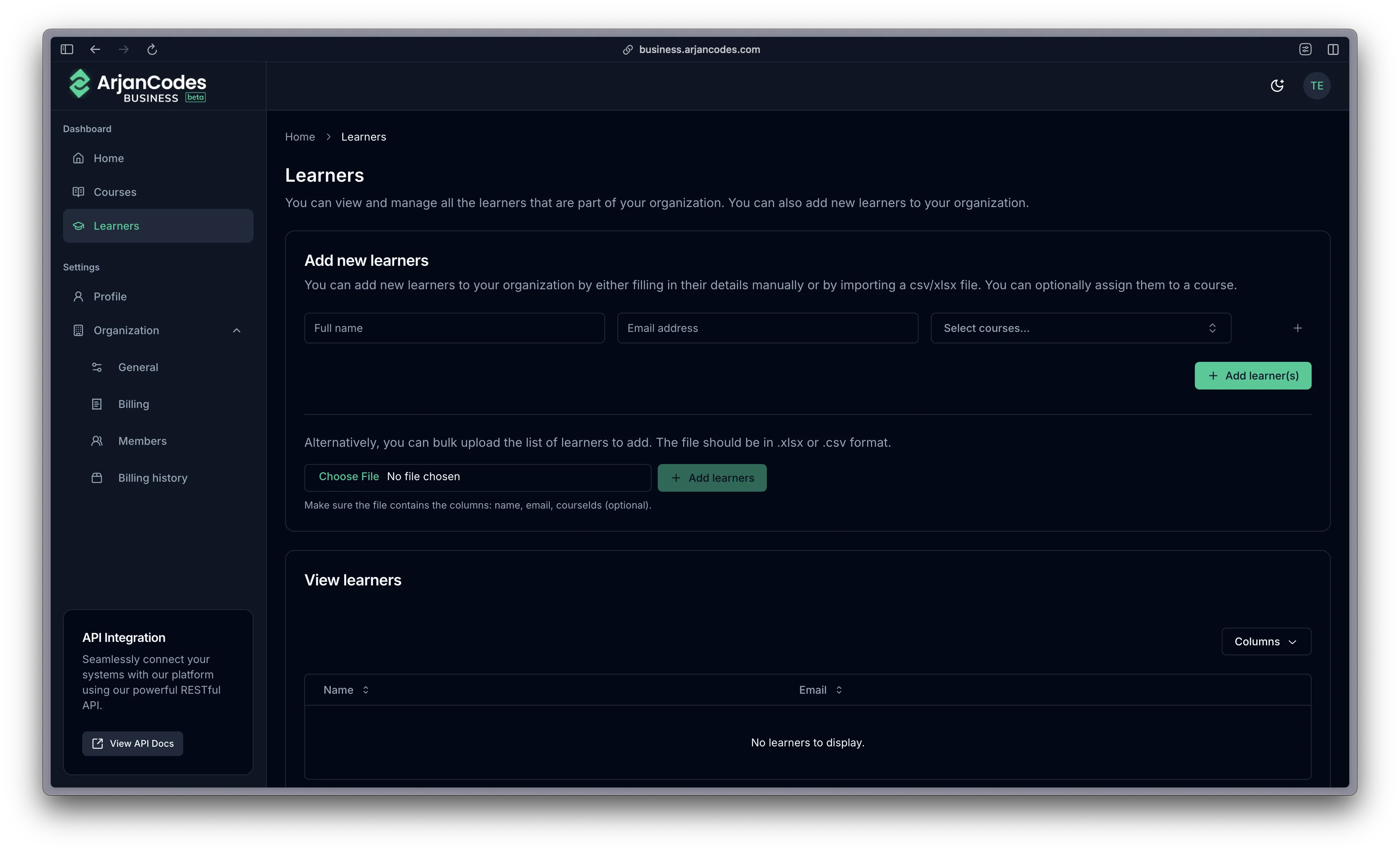This screenshot has height=852, width=1400.
Task: Click the Billing history briefcase icon
Action: pyautogui.click(x=97, y=478)
